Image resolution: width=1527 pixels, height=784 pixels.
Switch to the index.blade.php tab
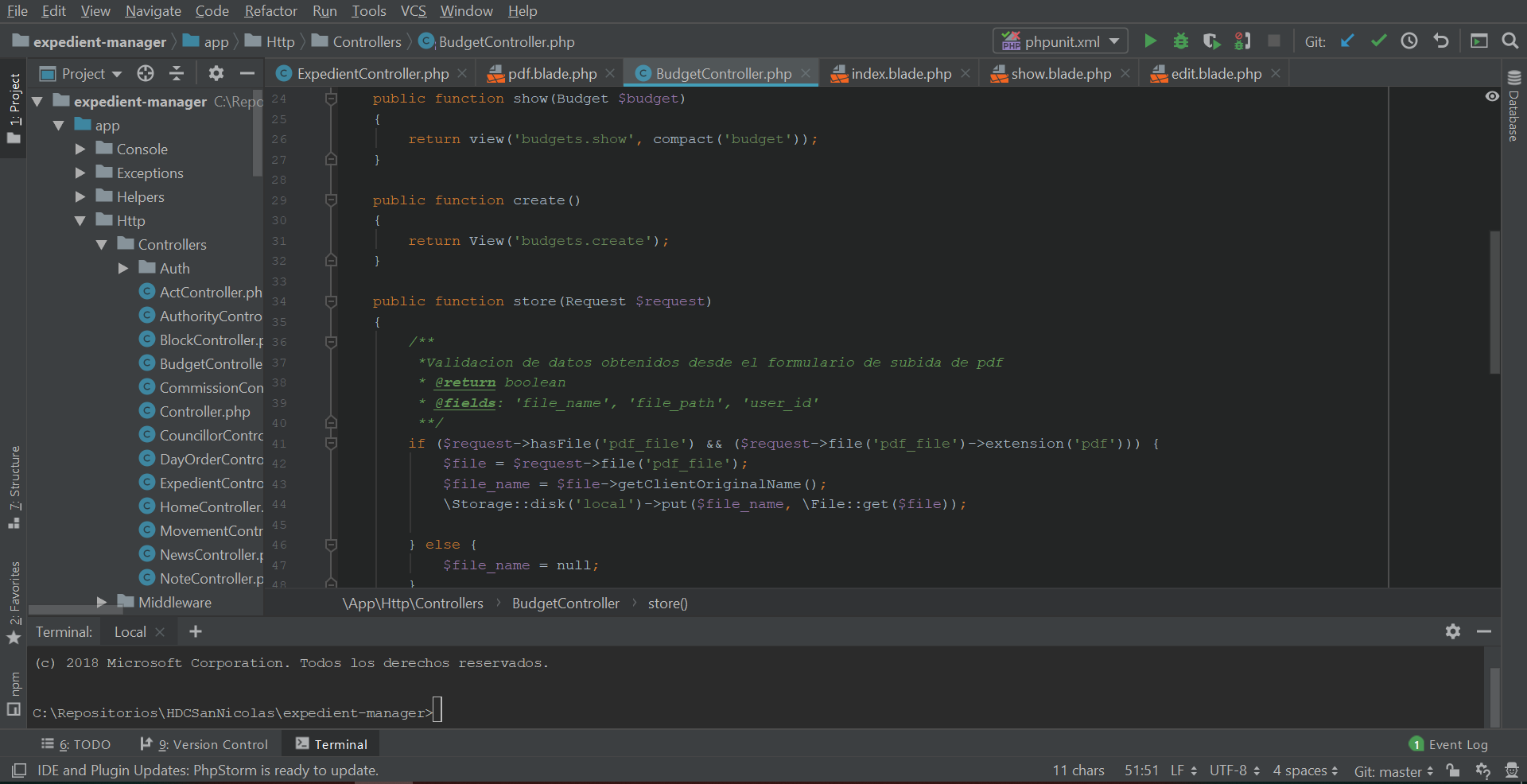[x=900, y=74]
